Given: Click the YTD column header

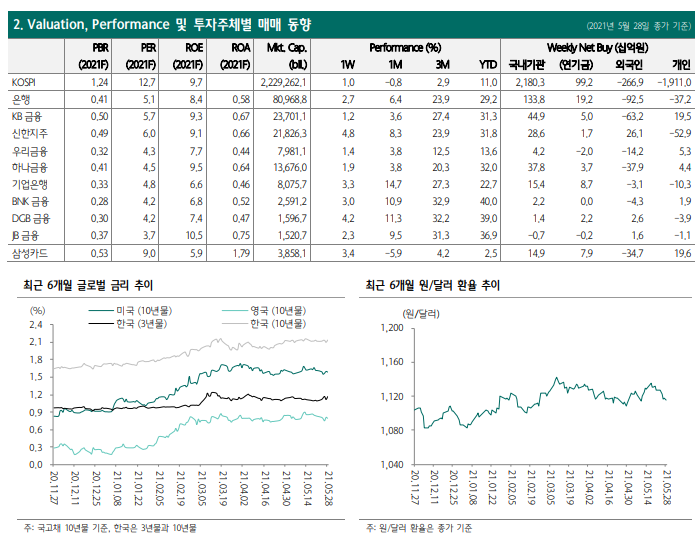Looking at the screenshot, I should (488, 65).
